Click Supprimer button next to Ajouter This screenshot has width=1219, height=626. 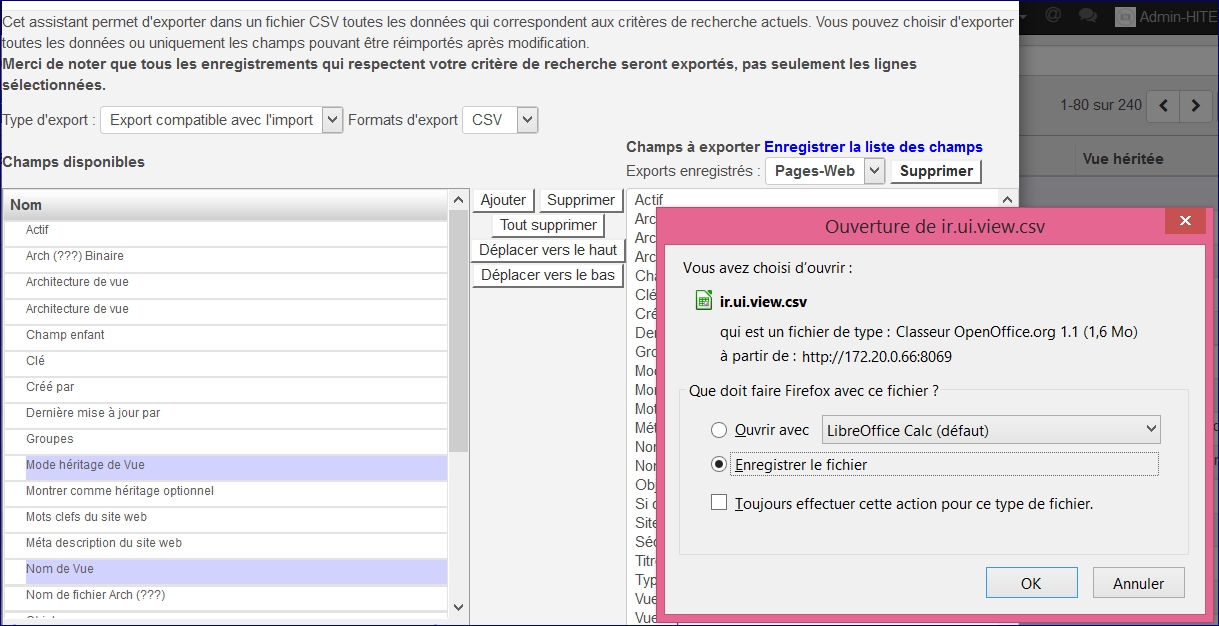click(581, 200)
